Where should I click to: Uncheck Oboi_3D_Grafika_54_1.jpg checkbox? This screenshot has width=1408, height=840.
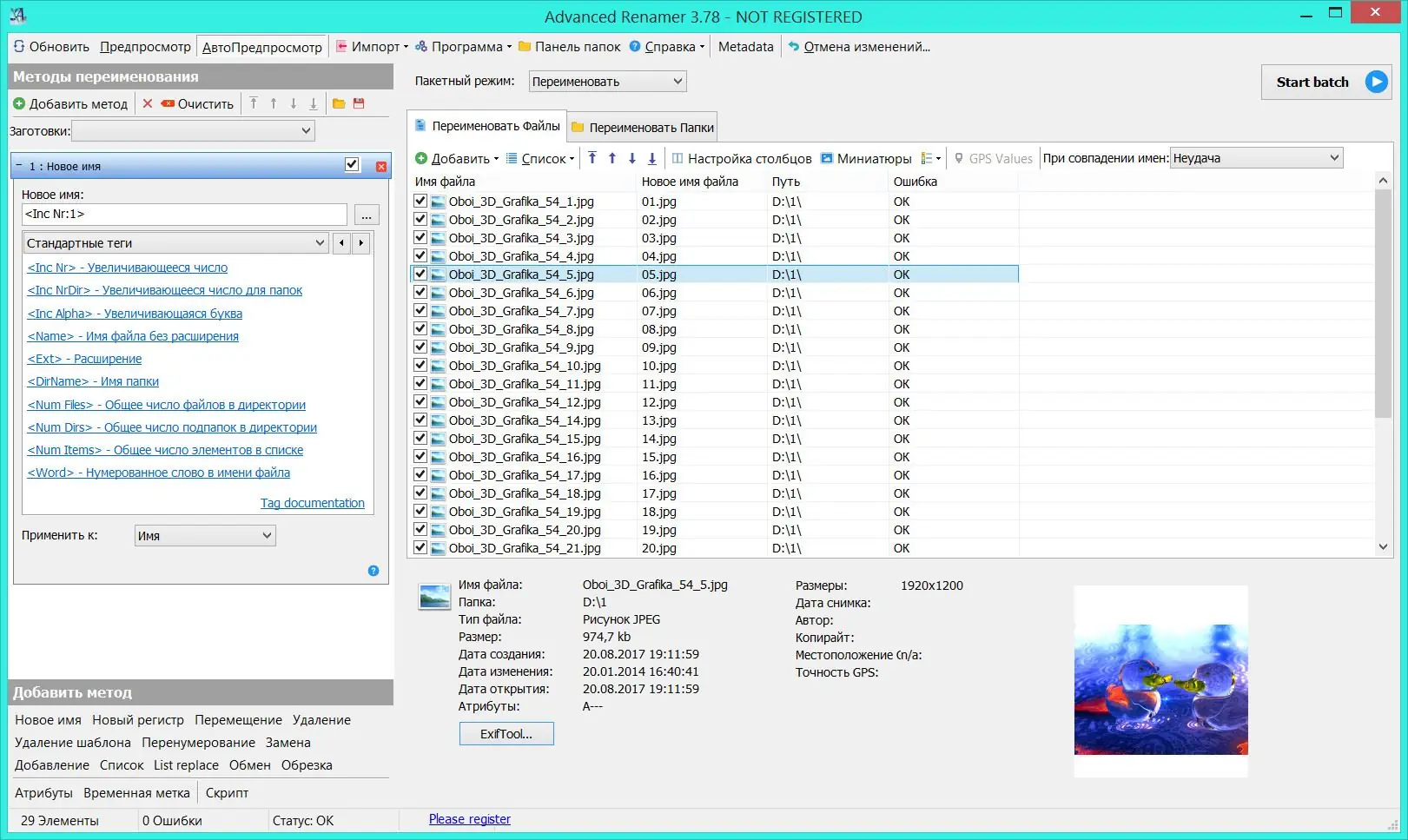pyautogui.click(x=420, y=201)
